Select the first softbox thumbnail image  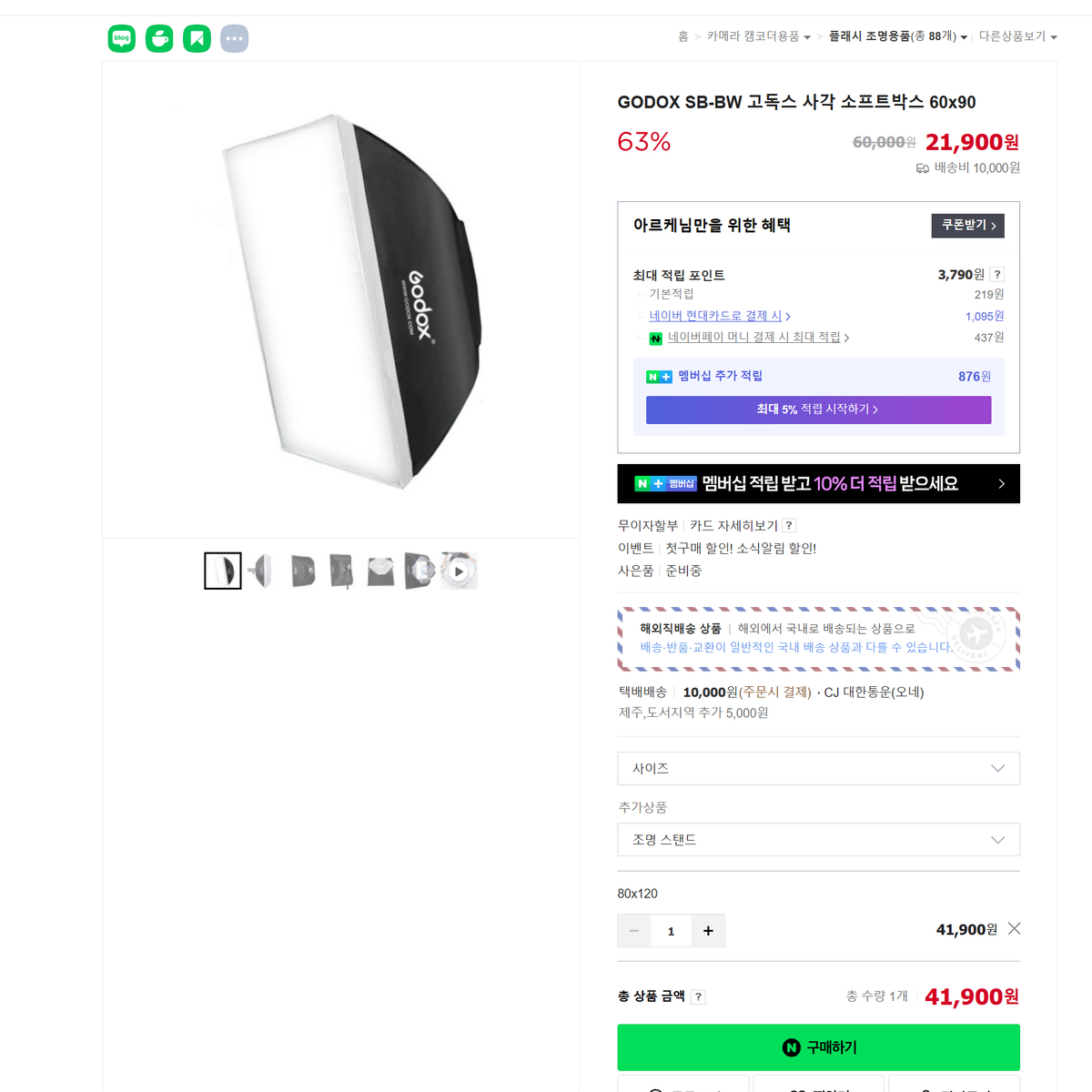[x=223, y=571]
